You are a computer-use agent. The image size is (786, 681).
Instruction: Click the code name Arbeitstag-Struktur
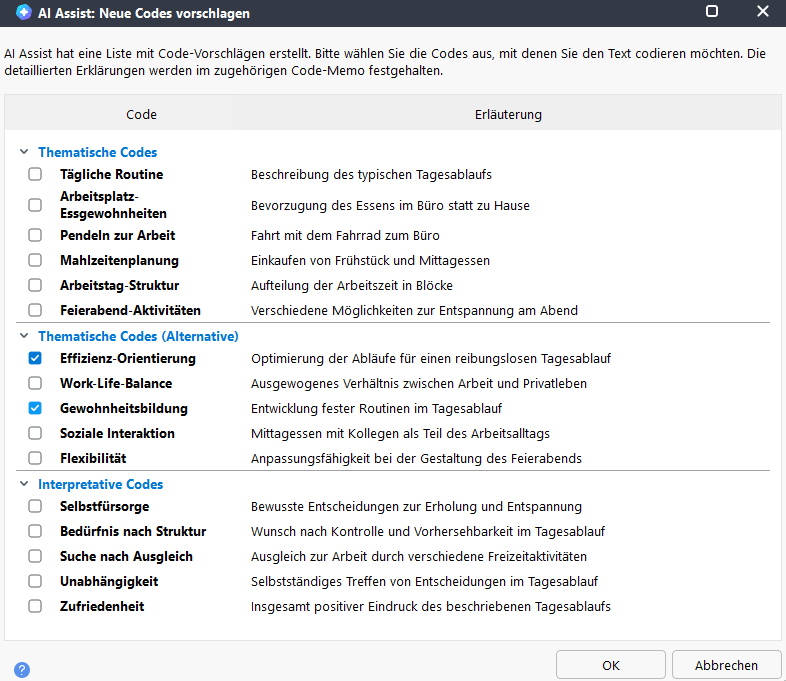coord(120,286)
